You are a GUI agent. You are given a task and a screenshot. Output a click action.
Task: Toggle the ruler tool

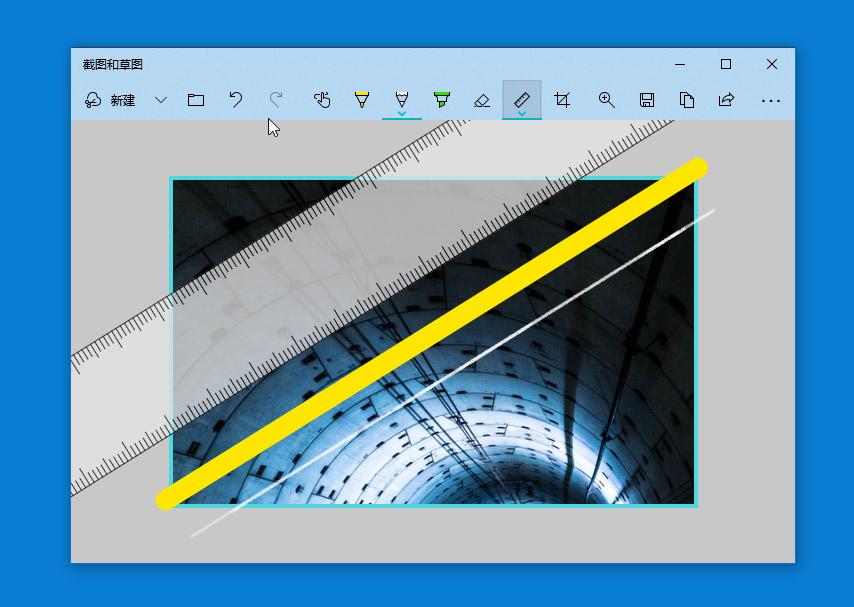[x=522, y=99]
